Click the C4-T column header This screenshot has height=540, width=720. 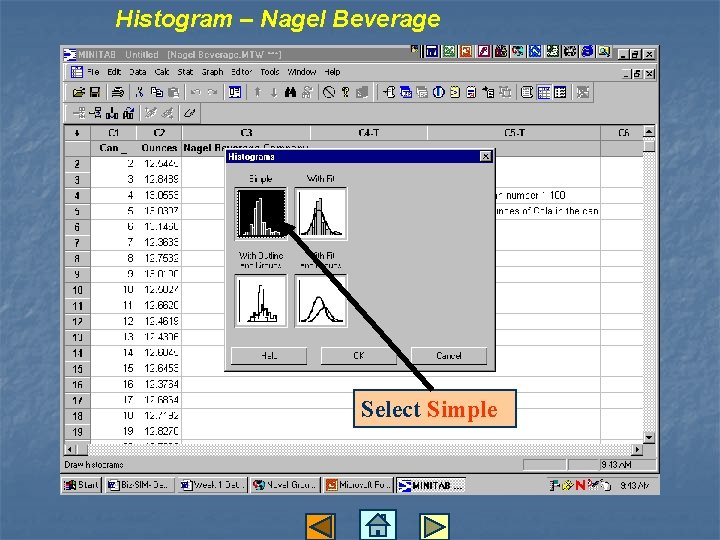[x=369, y=133]
